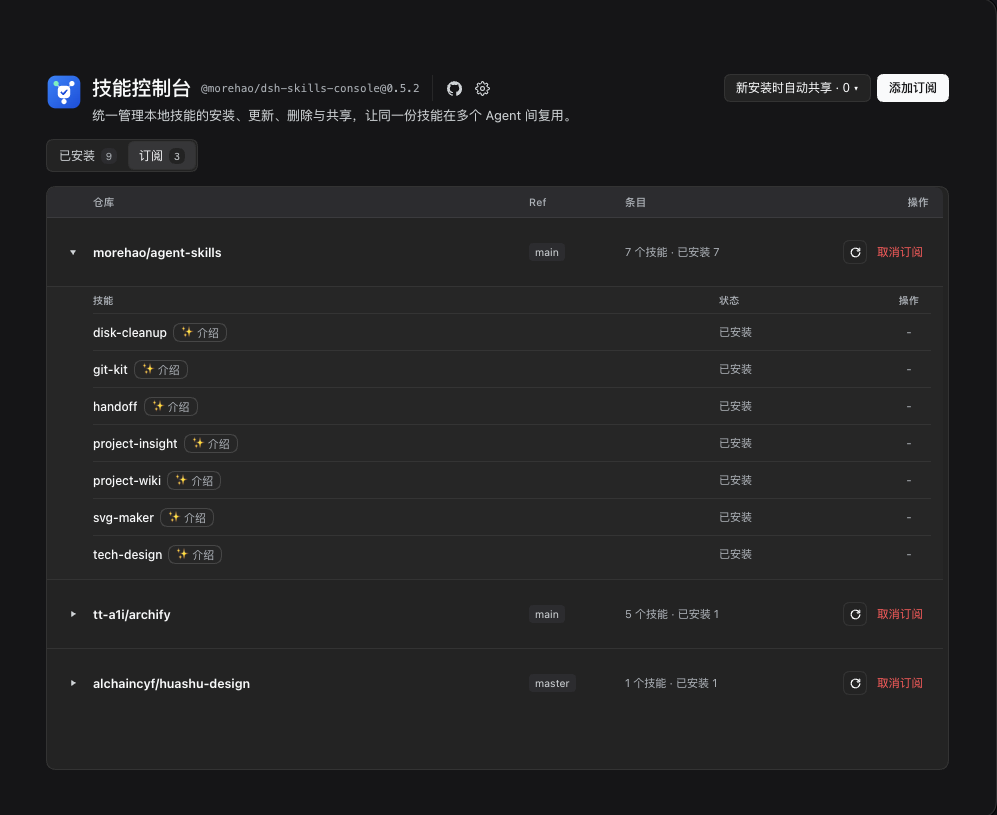The height and width of the screenshot is (815, 997).
Task: Click the Ref column header
Action: pyautogui.click(x=537, y=202)
